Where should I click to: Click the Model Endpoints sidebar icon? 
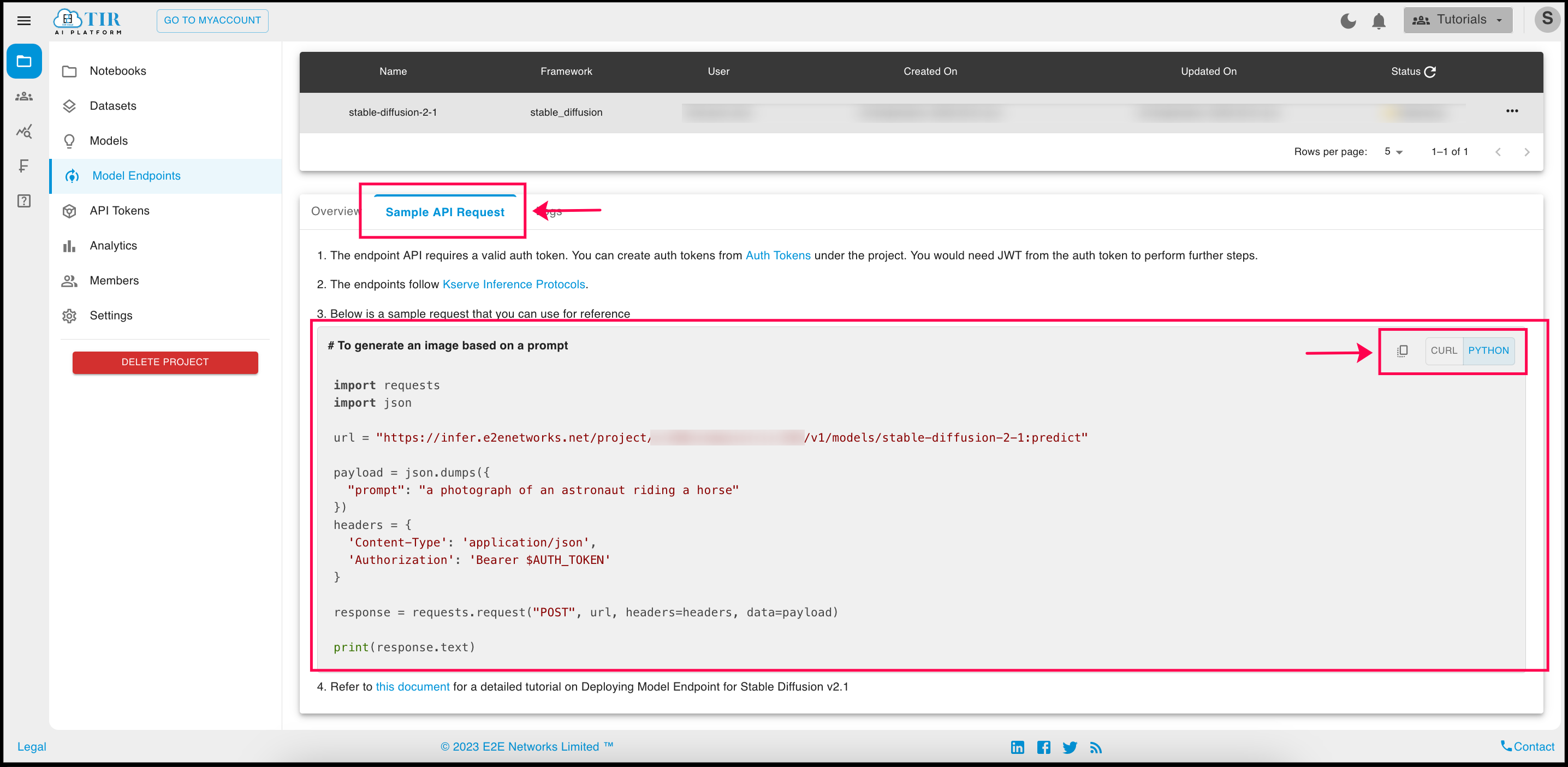[x=72, y=175]
